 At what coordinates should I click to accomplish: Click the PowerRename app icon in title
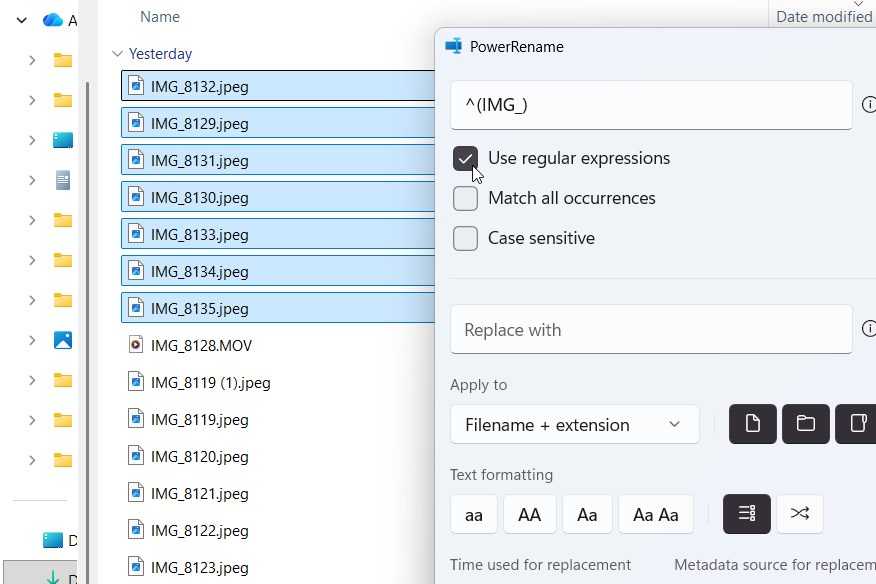454,46
